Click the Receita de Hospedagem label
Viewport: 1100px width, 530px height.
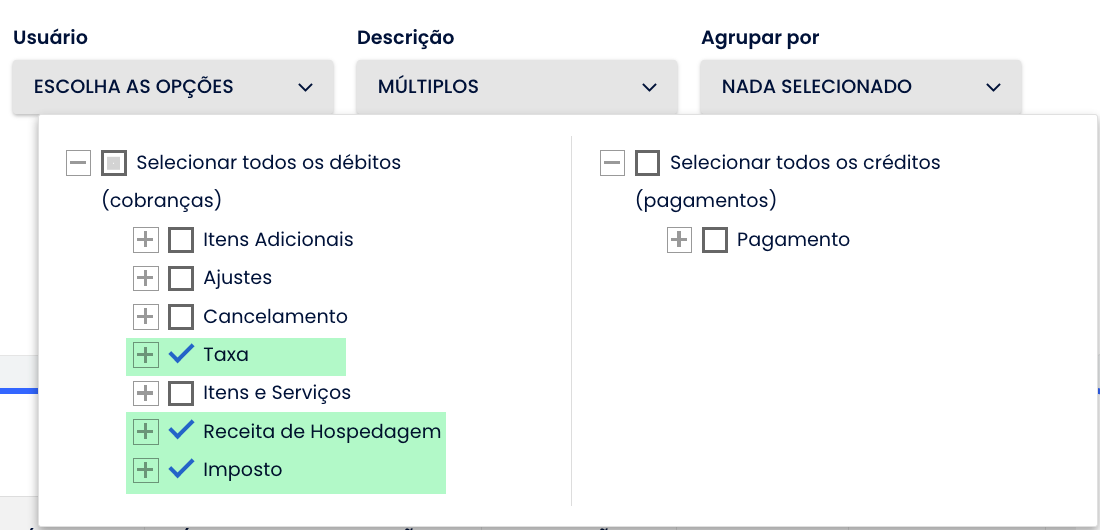point(322,432)
